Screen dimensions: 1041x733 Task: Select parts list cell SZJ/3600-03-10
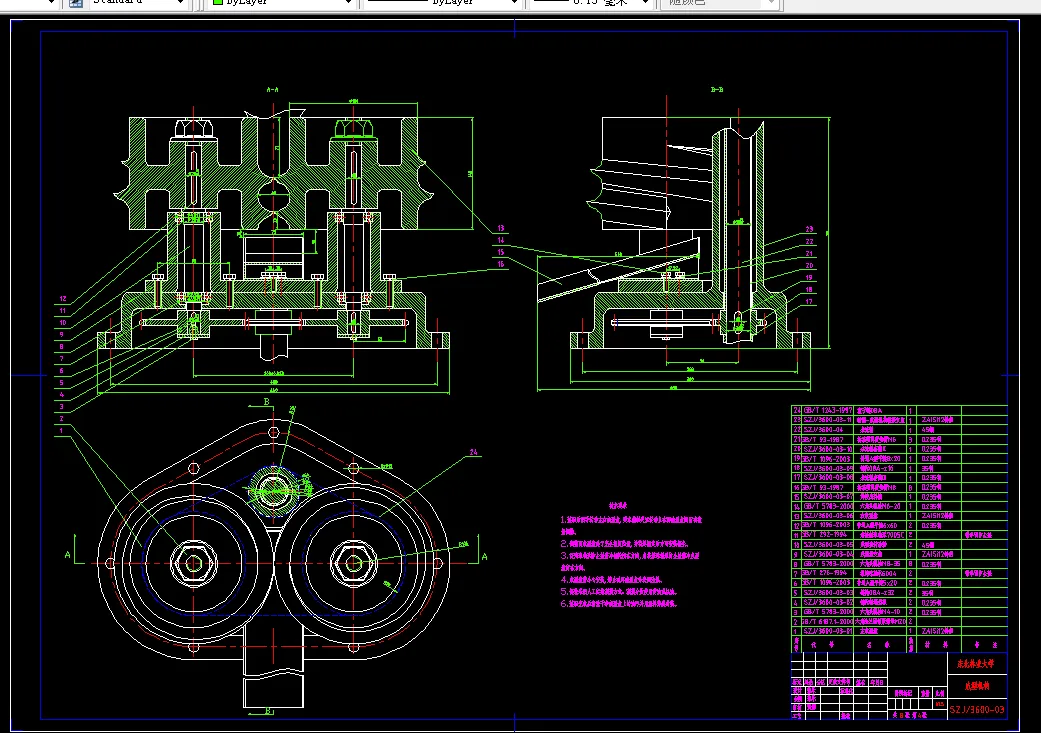click(x=827, y=449)
